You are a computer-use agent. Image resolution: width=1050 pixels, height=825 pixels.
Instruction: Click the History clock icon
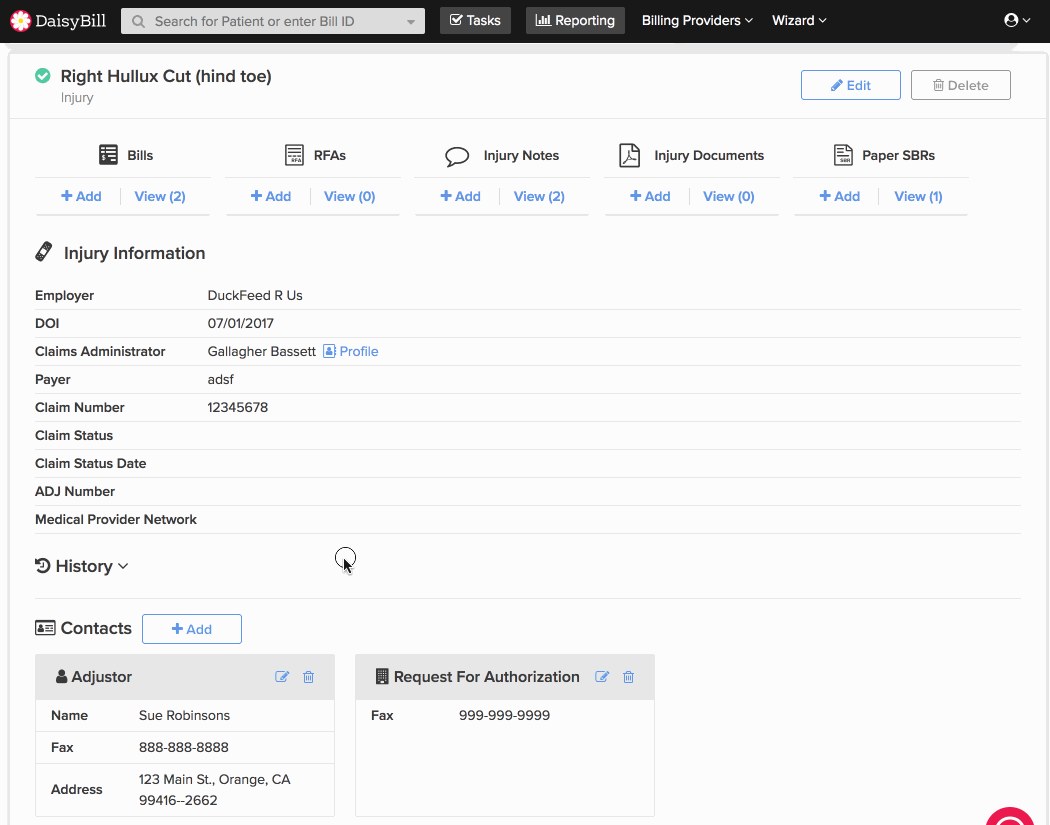[43, 566]
